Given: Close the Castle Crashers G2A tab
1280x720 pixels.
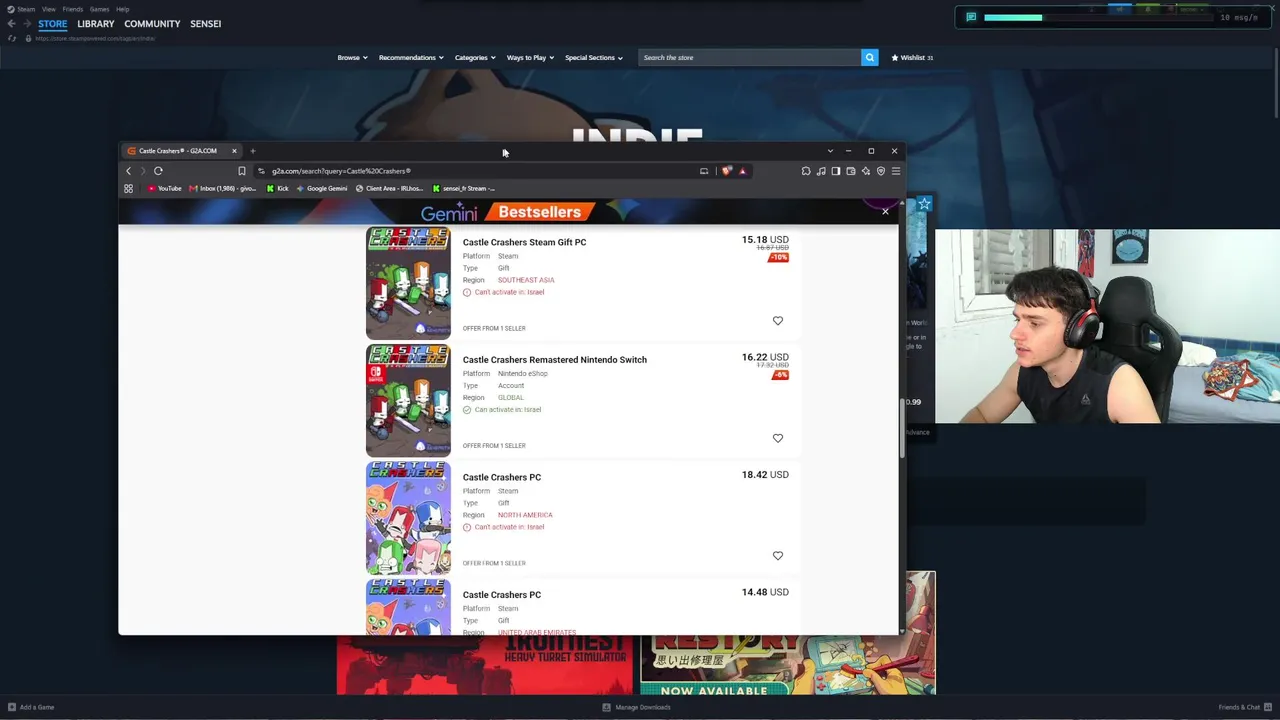Looking at the screenshot, I should 234,151.
